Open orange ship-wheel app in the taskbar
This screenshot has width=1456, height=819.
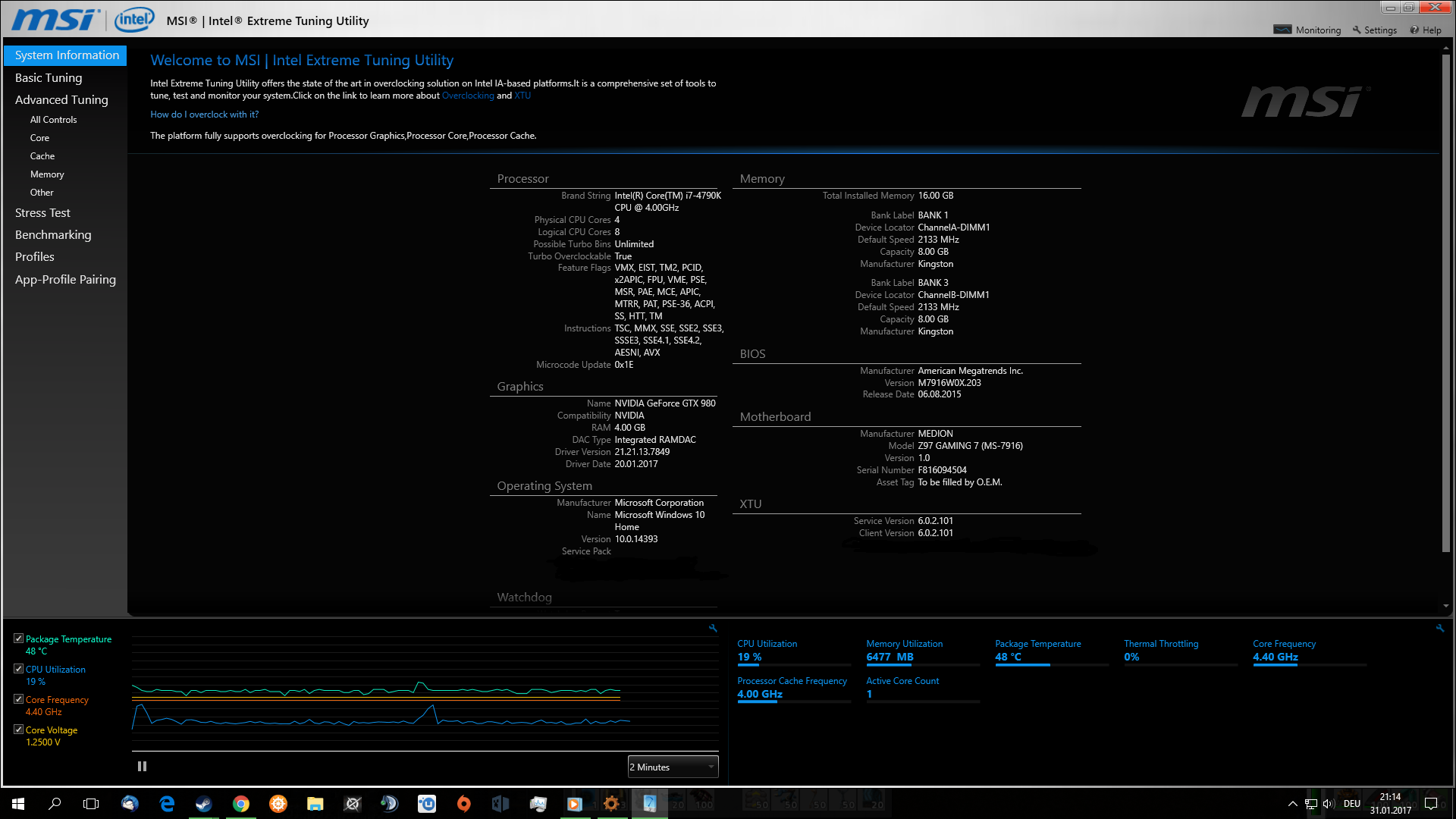coord(278,804)
